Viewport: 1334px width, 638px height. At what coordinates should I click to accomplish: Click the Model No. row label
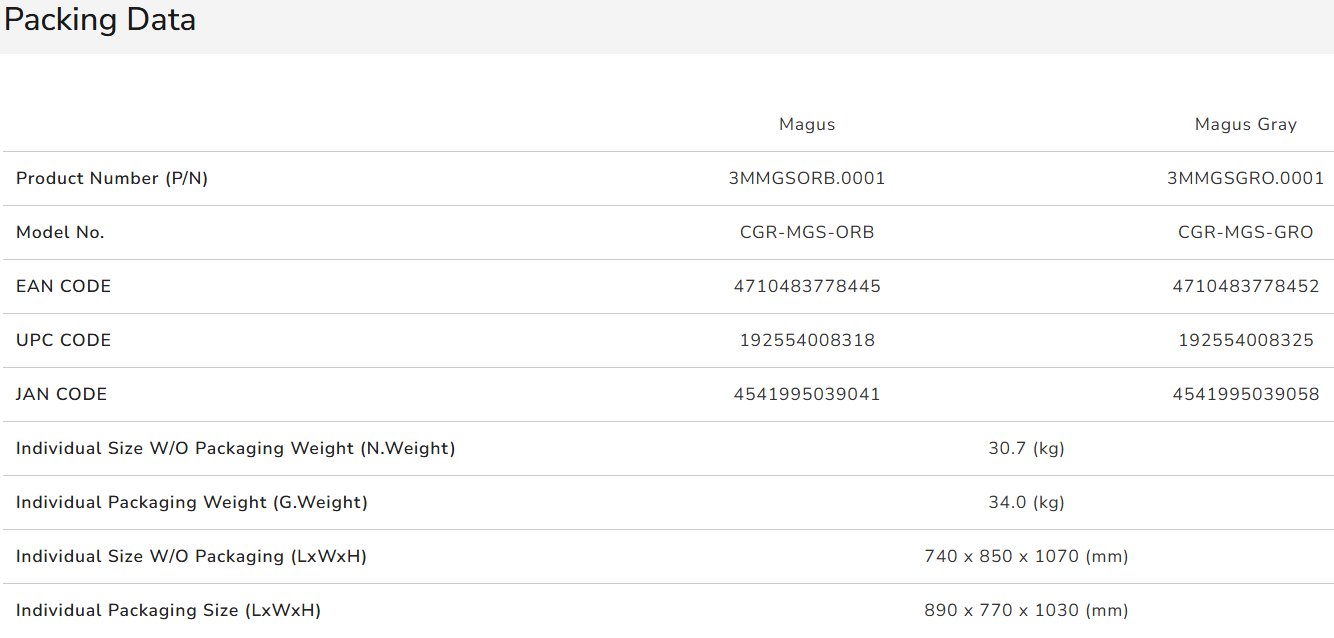60,233
